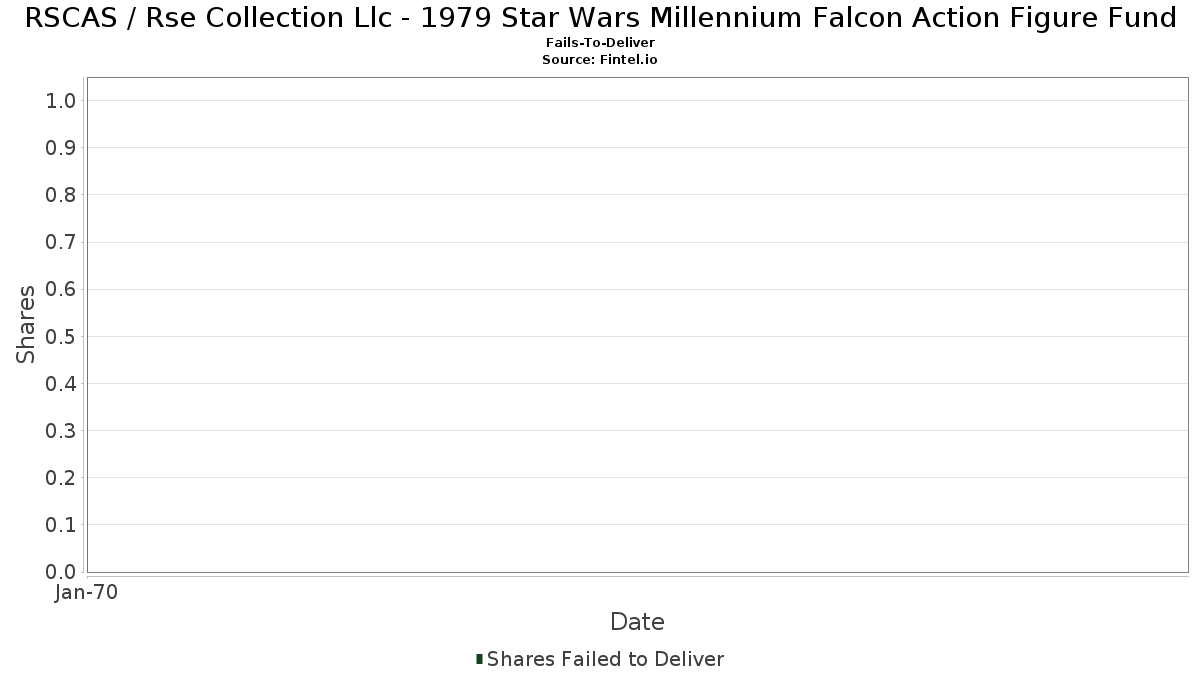The height and width of the screenshot is (675, 1200).
Task: Click the chart title starting with RSCAS
Action: [x=600, y=18]
